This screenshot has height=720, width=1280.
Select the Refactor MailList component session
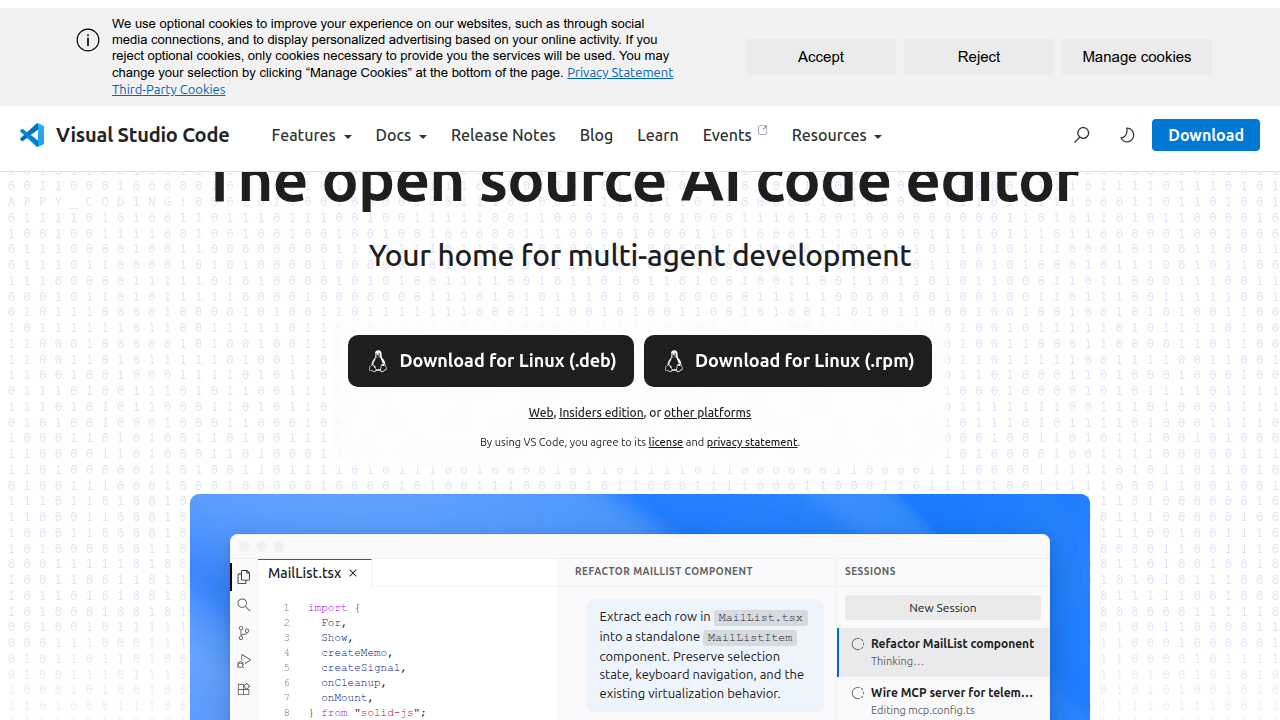pos(944,652)
